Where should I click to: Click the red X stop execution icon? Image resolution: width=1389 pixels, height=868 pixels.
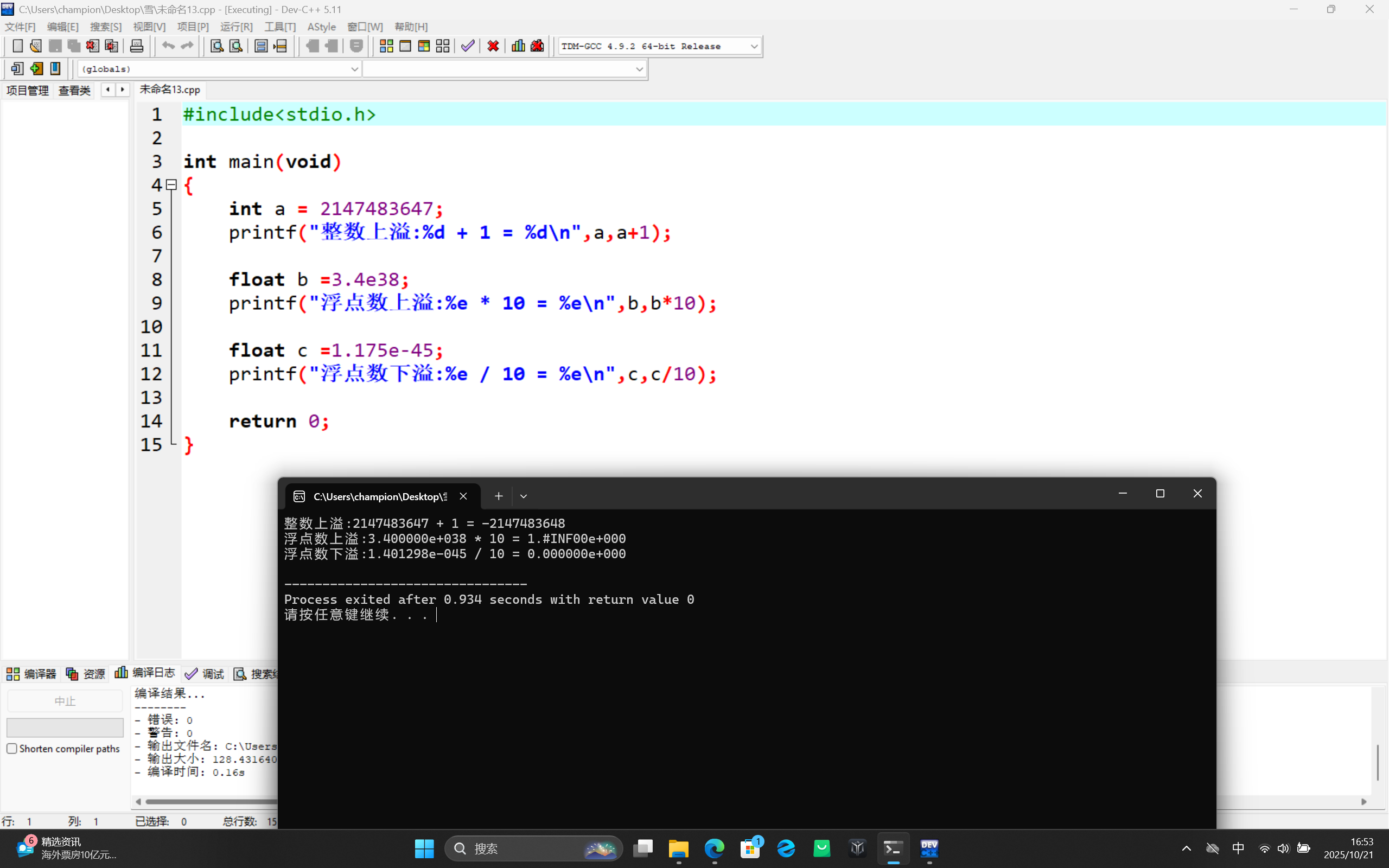coord(493,46)
